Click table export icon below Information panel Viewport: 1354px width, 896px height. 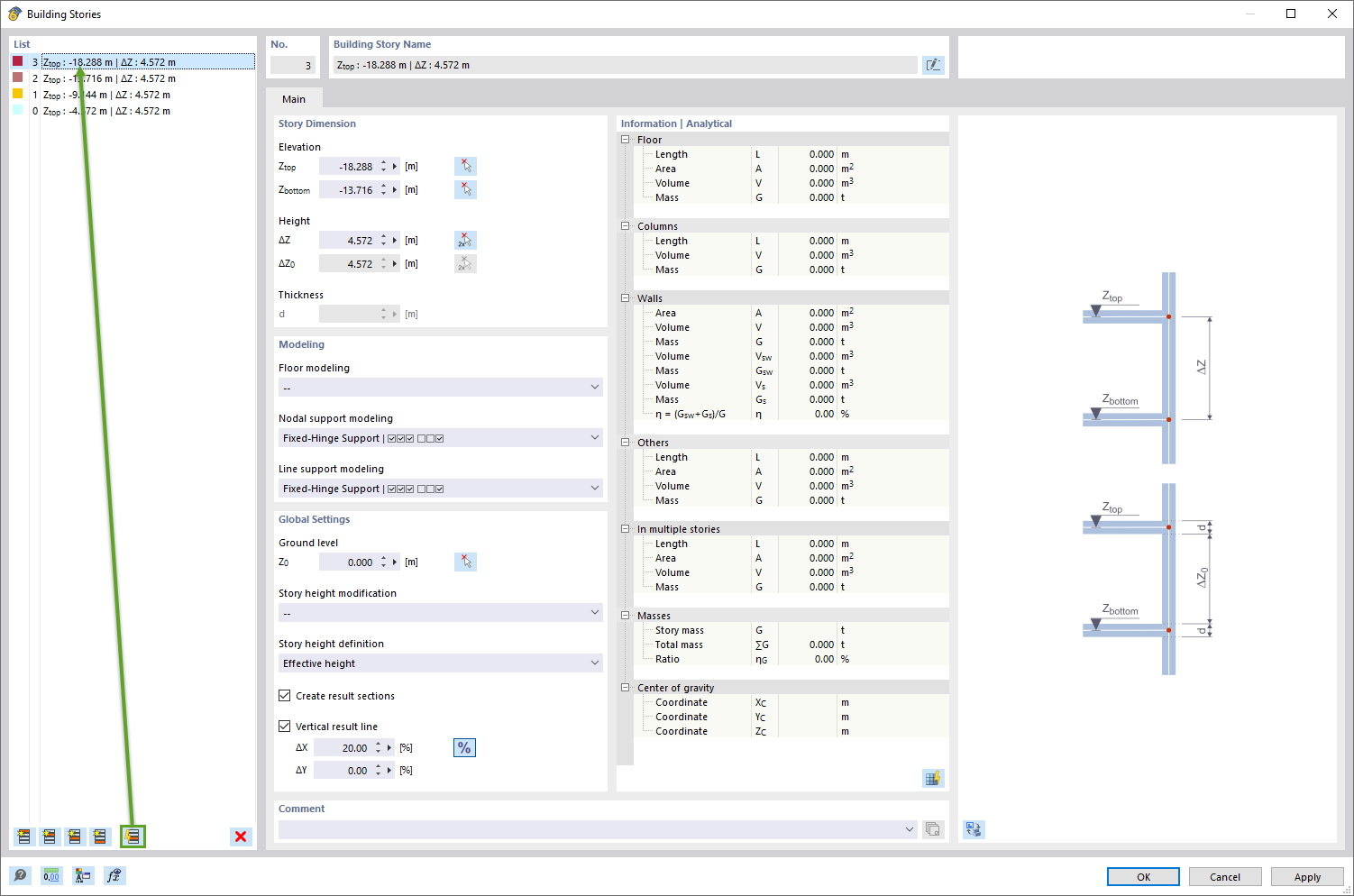coord(933,779)
